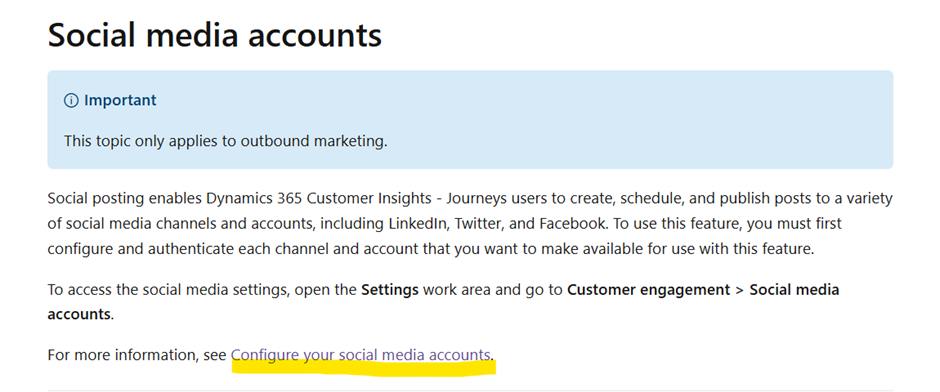Click the To access the social media settings text
Screen dimensions: 940x392
183,290
